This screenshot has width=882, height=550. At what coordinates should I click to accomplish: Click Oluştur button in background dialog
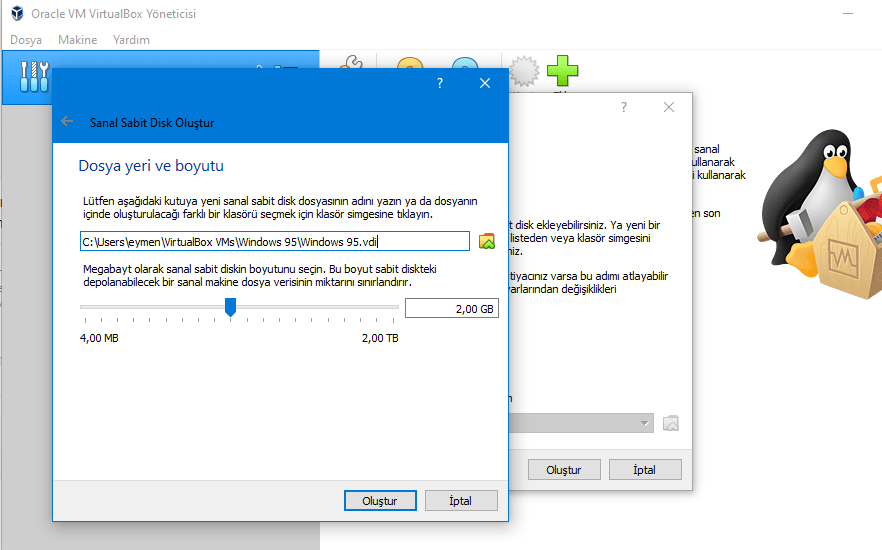(x=564, y=470)
